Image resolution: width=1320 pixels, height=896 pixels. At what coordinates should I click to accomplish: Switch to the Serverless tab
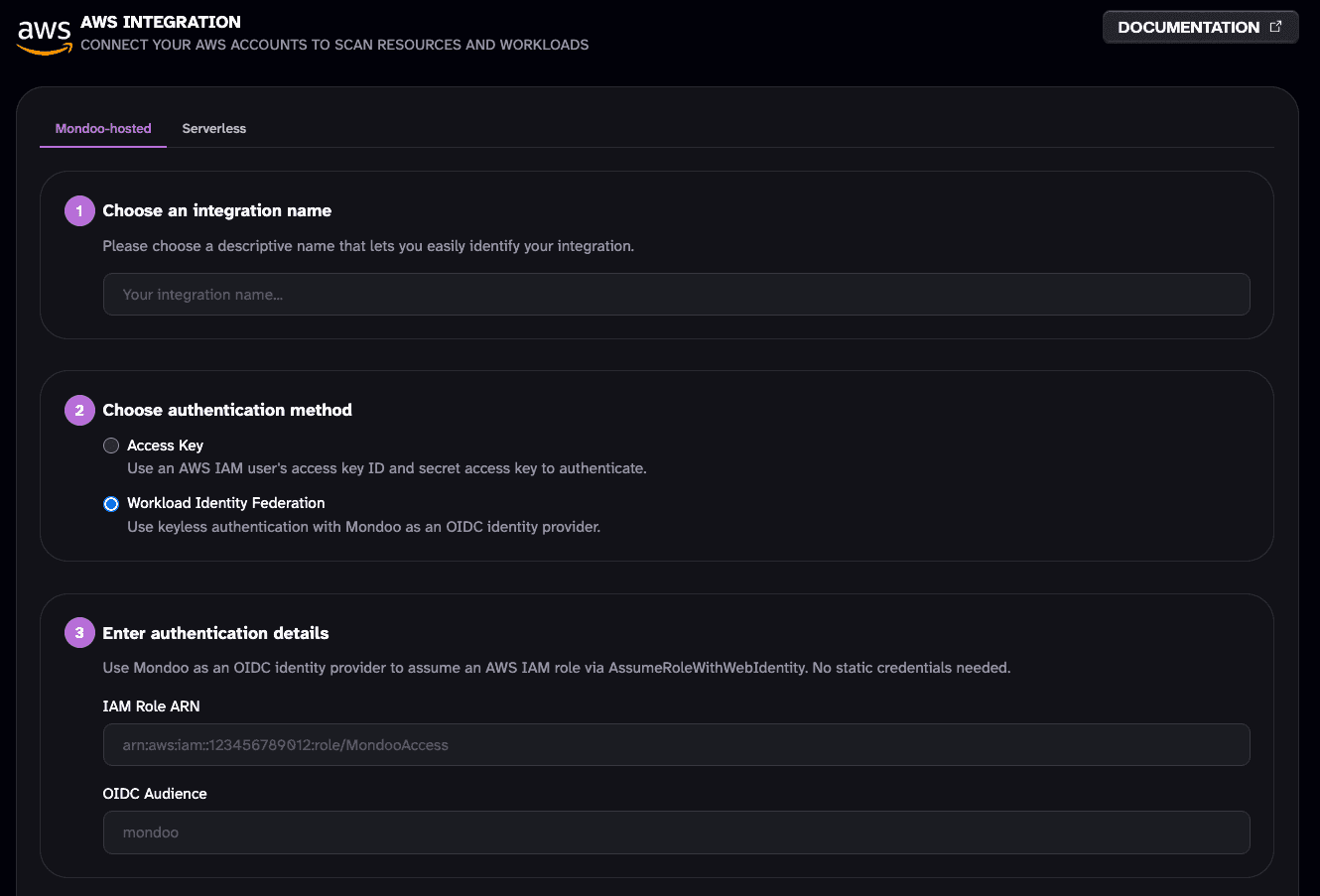click(x=214, y=129)
